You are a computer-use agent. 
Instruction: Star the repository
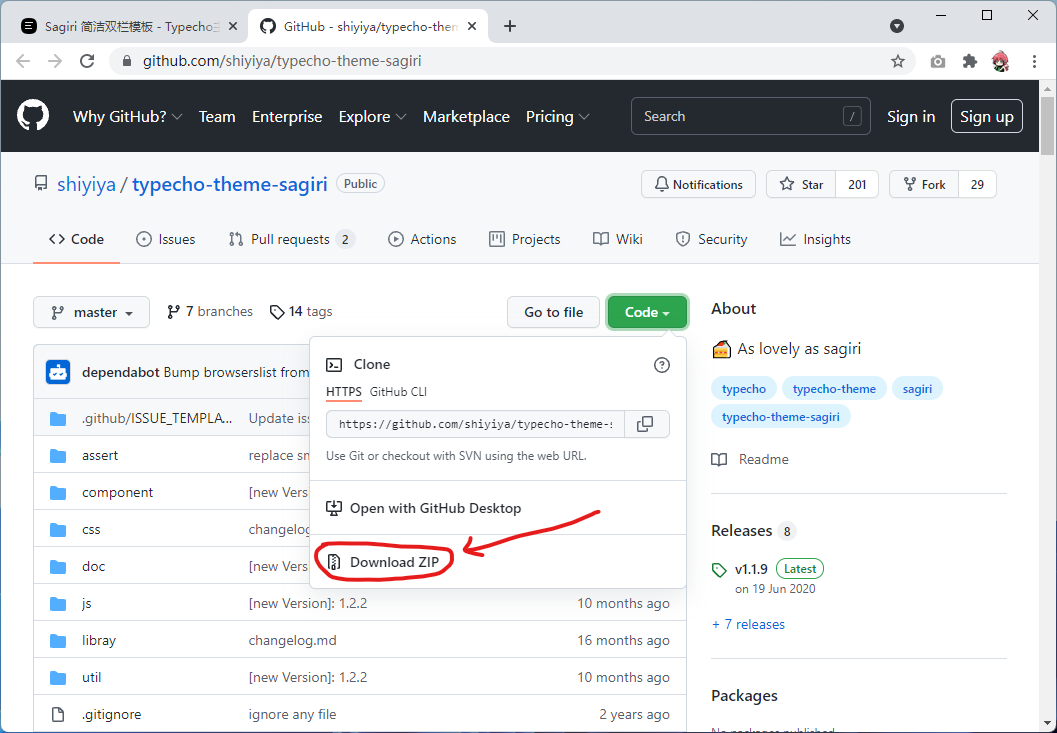[801, 185]
